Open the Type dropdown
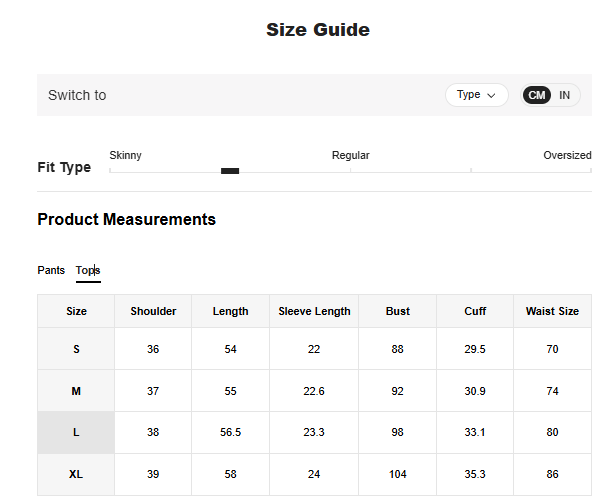This screenshot has width=613, height=504. coord(476,95)
